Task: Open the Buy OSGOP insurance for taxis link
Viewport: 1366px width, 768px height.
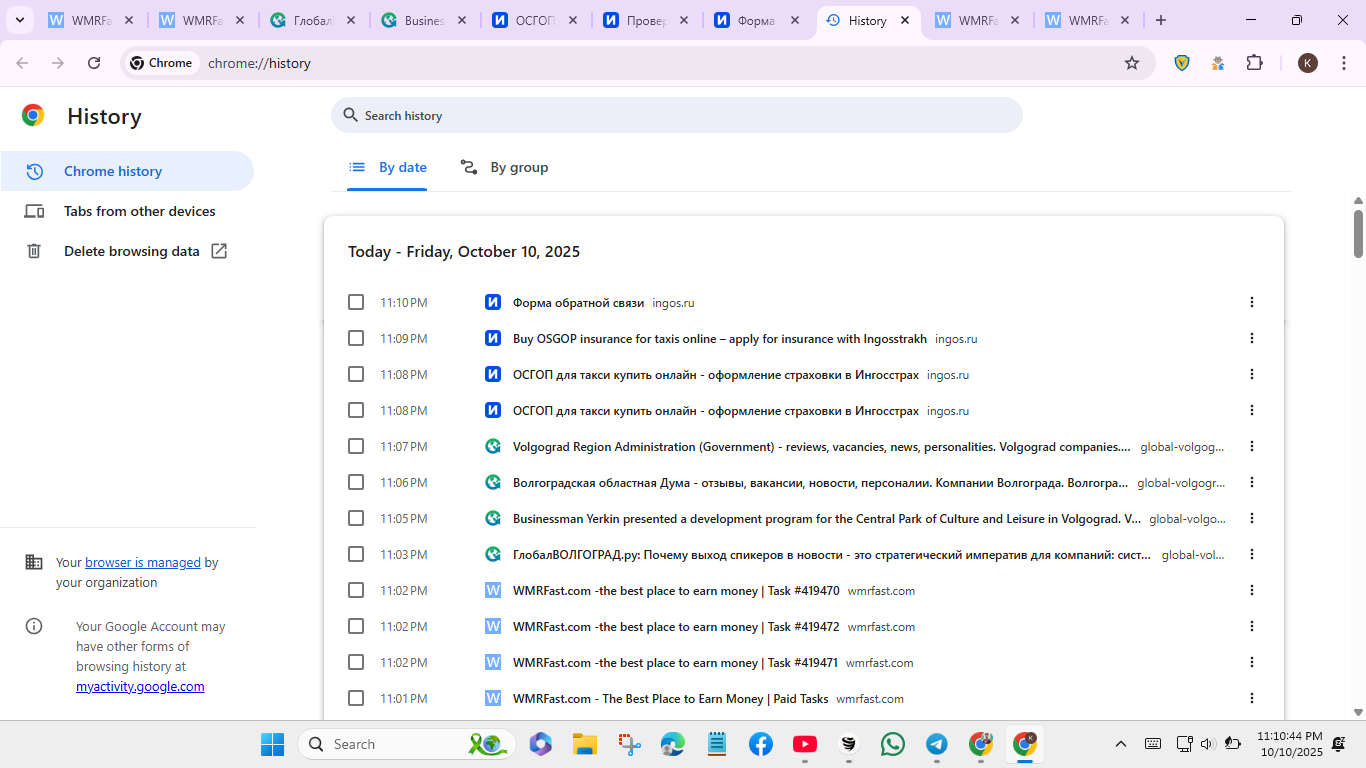Action: point(720,339)
